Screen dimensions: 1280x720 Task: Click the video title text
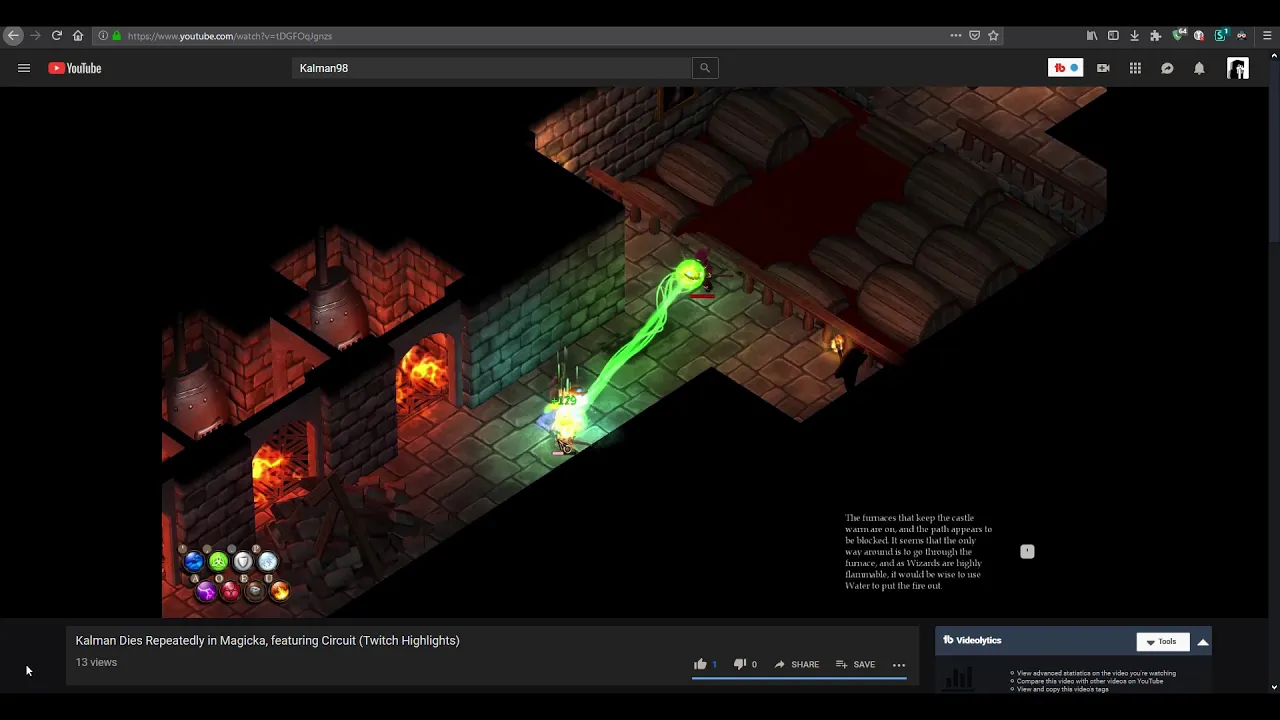pyautogui.click(x=268, y=640)
